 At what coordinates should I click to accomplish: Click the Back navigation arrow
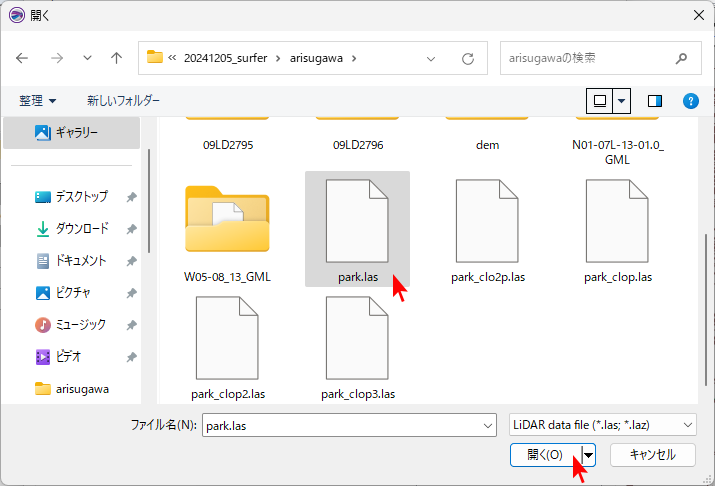point(22,58)
